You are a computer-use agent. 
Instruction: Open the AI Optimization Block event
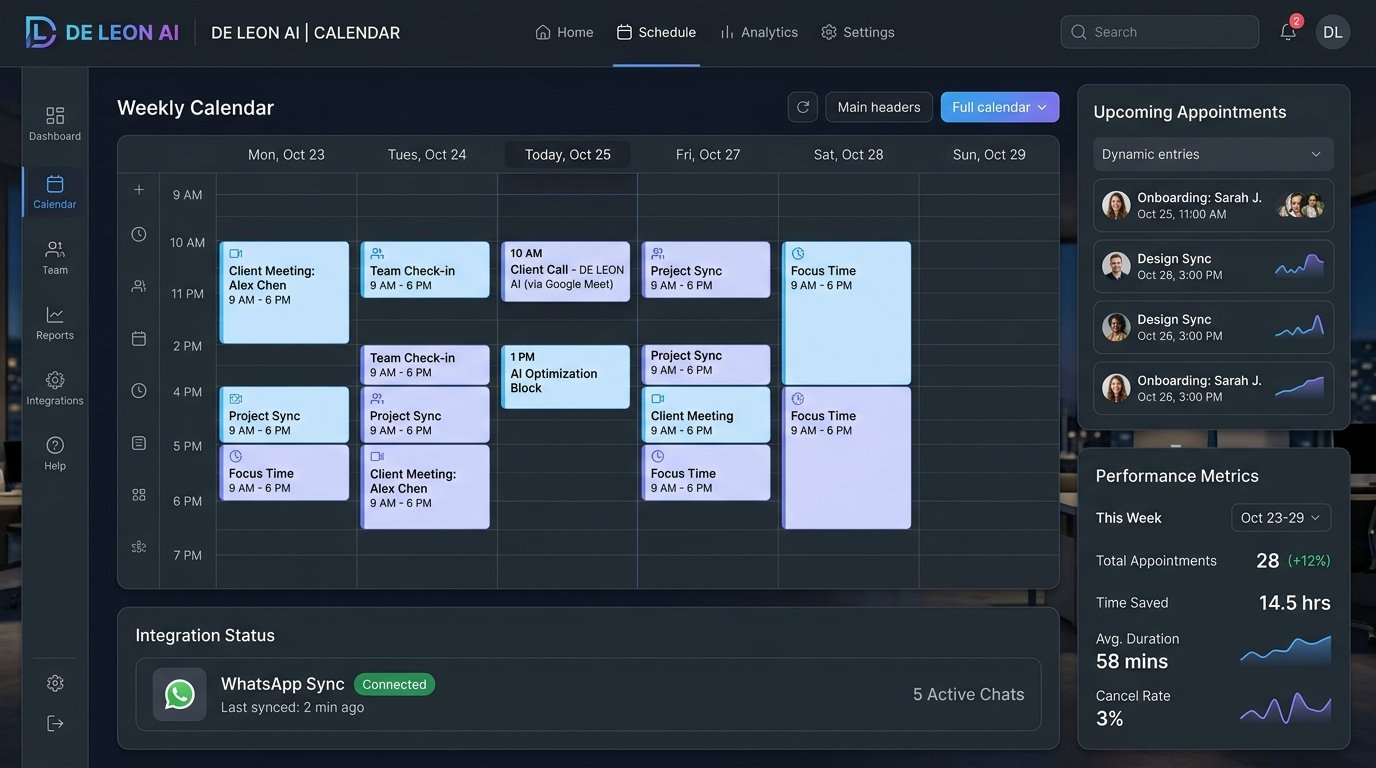[x=566, y=376]
